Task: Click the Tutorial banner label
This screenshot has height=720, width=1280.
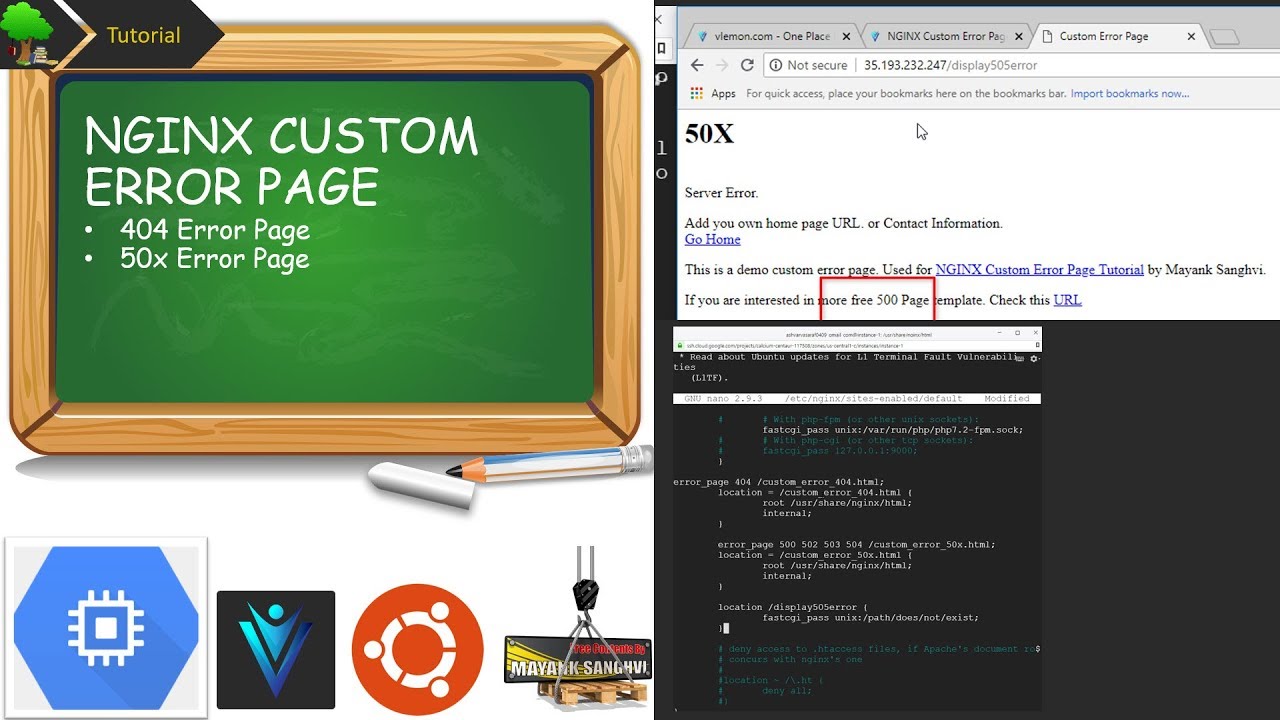Action: tap(144, 36)
